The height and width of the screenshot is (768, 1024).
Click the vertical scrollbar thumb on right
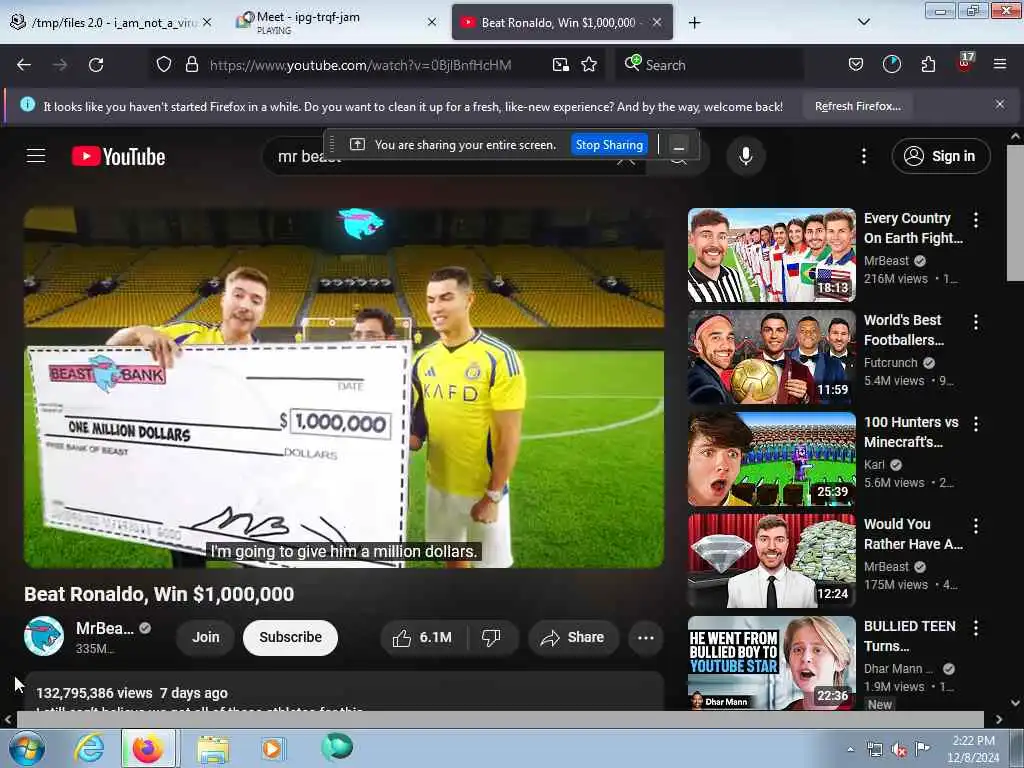tap(1015, 213)
